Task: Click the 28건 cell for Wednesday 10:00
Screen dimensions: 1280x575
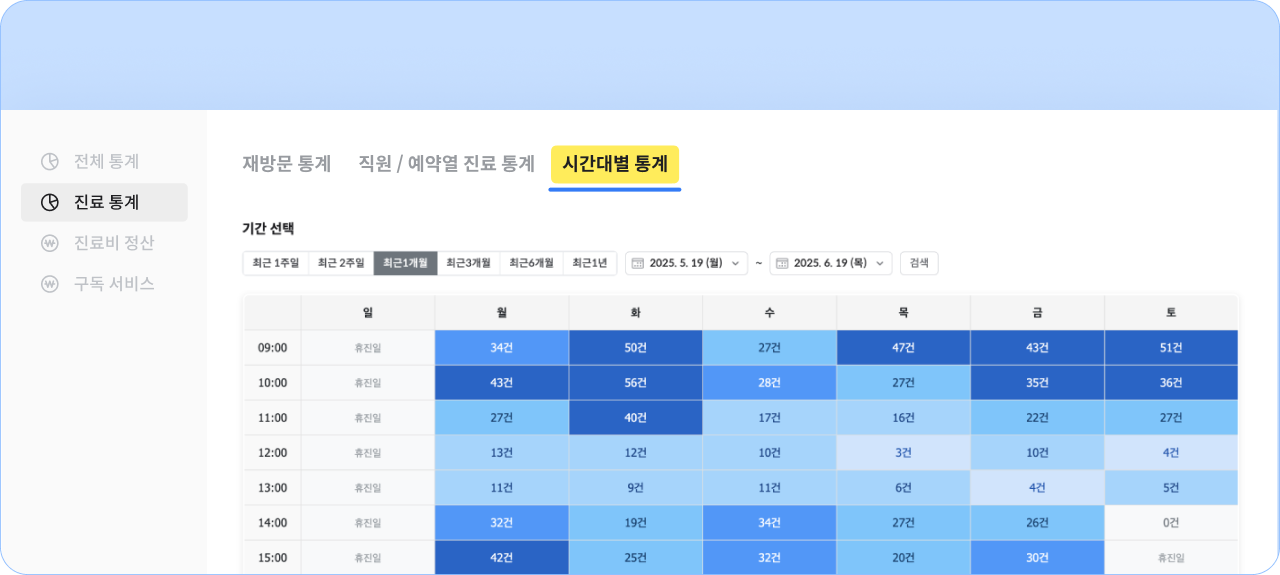Action: (x=770, y=383)
